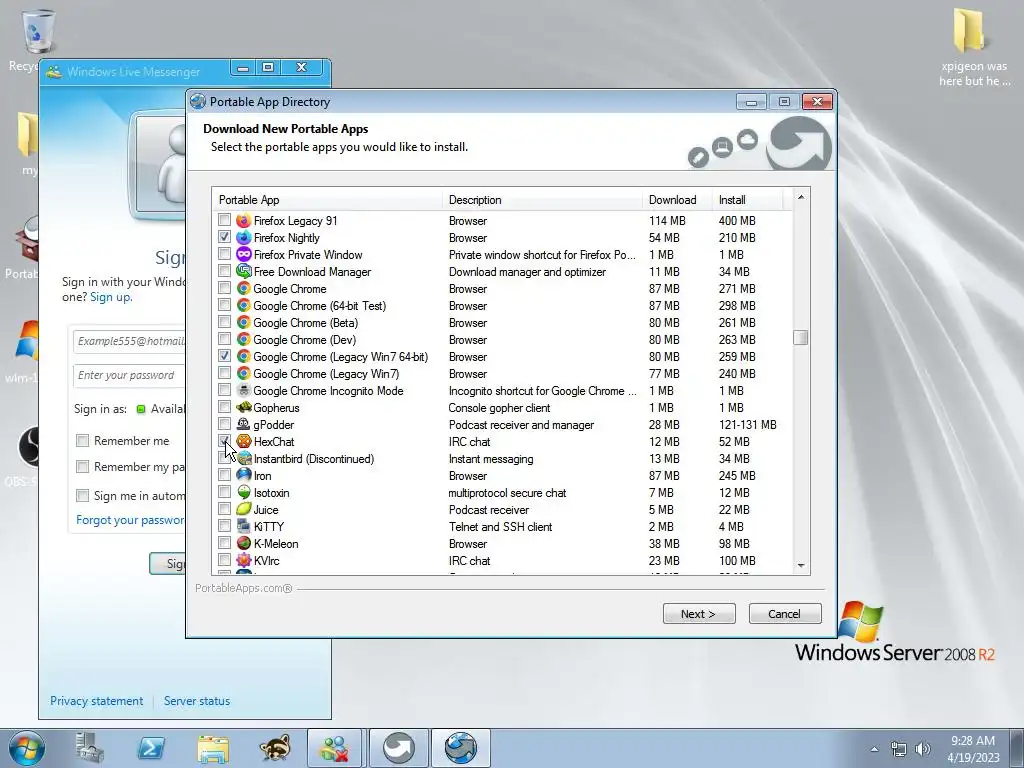Screen dimensions: 1024x768
Task: Sort by Download column header
Action: [x=677, y=200]
